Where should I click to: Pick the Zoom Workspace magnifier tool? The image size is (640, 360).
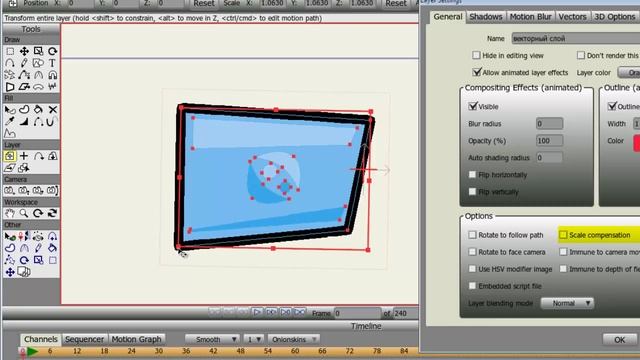[24, 213]
